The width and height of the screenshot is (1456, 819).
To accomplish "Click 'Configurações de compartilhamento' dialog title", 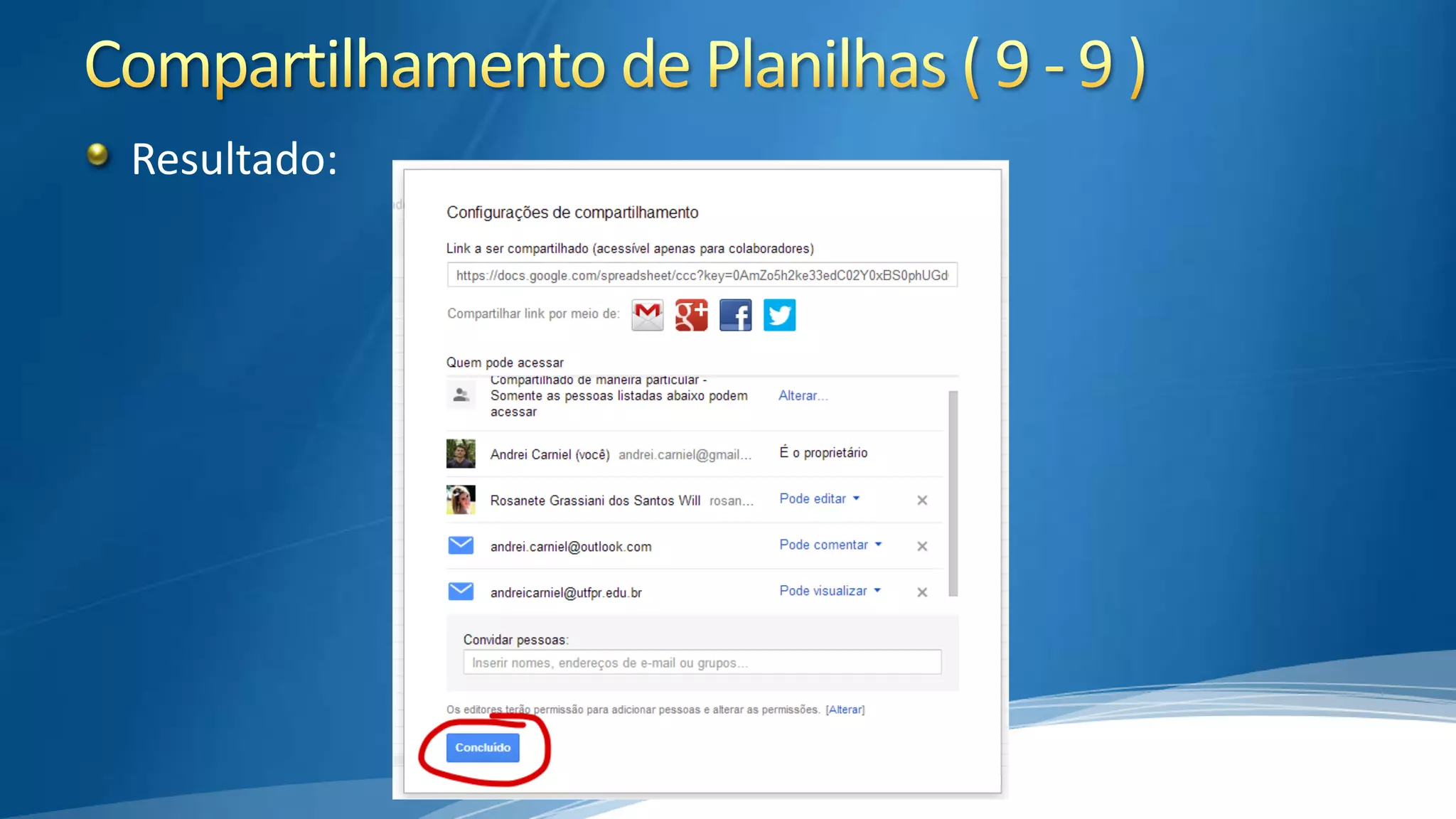I will pyautogui.click(x=572, y=213).
